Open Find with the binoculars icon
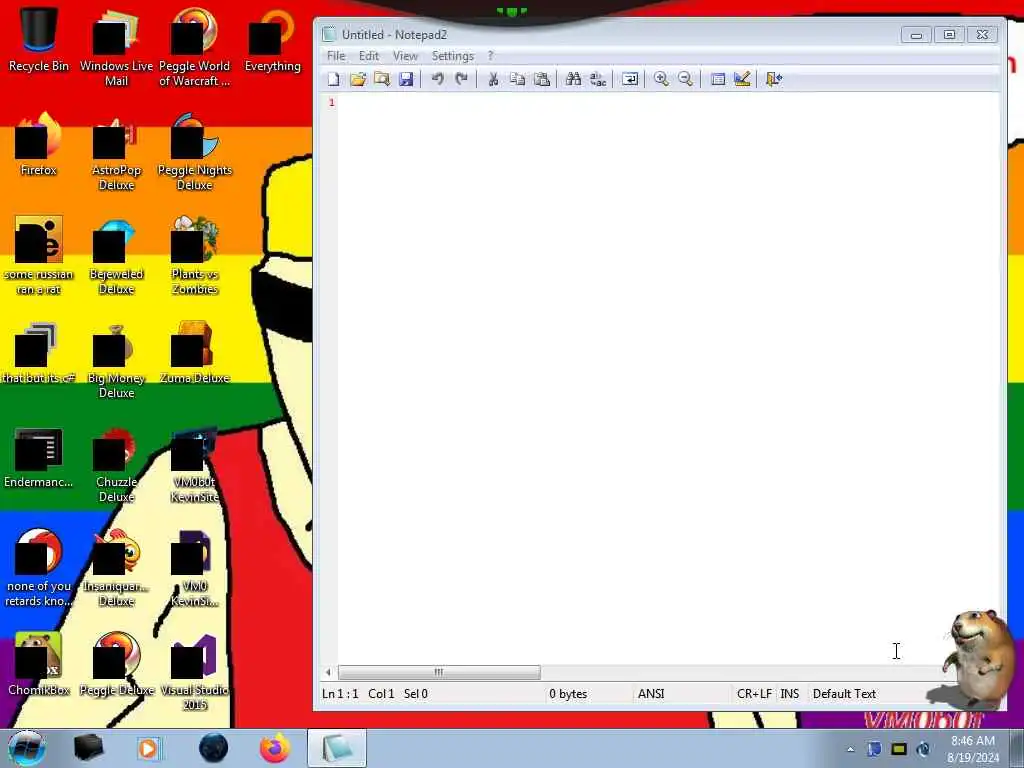Viewport: 1024px width, 768px height. coord(573,79)
